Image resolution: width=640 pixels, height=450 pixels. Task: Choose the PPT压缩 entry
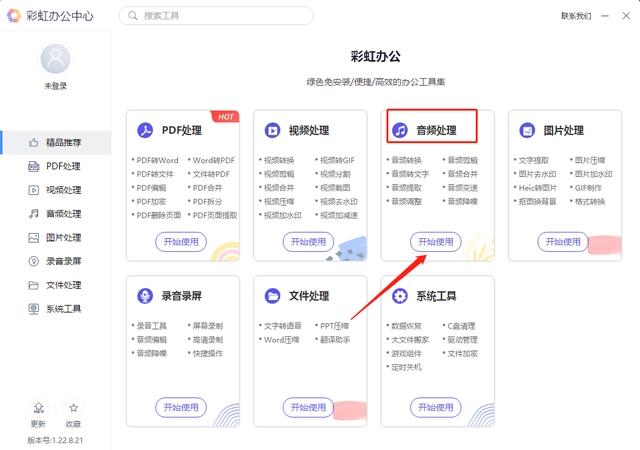pyautogui.click(x=334, y=326)
